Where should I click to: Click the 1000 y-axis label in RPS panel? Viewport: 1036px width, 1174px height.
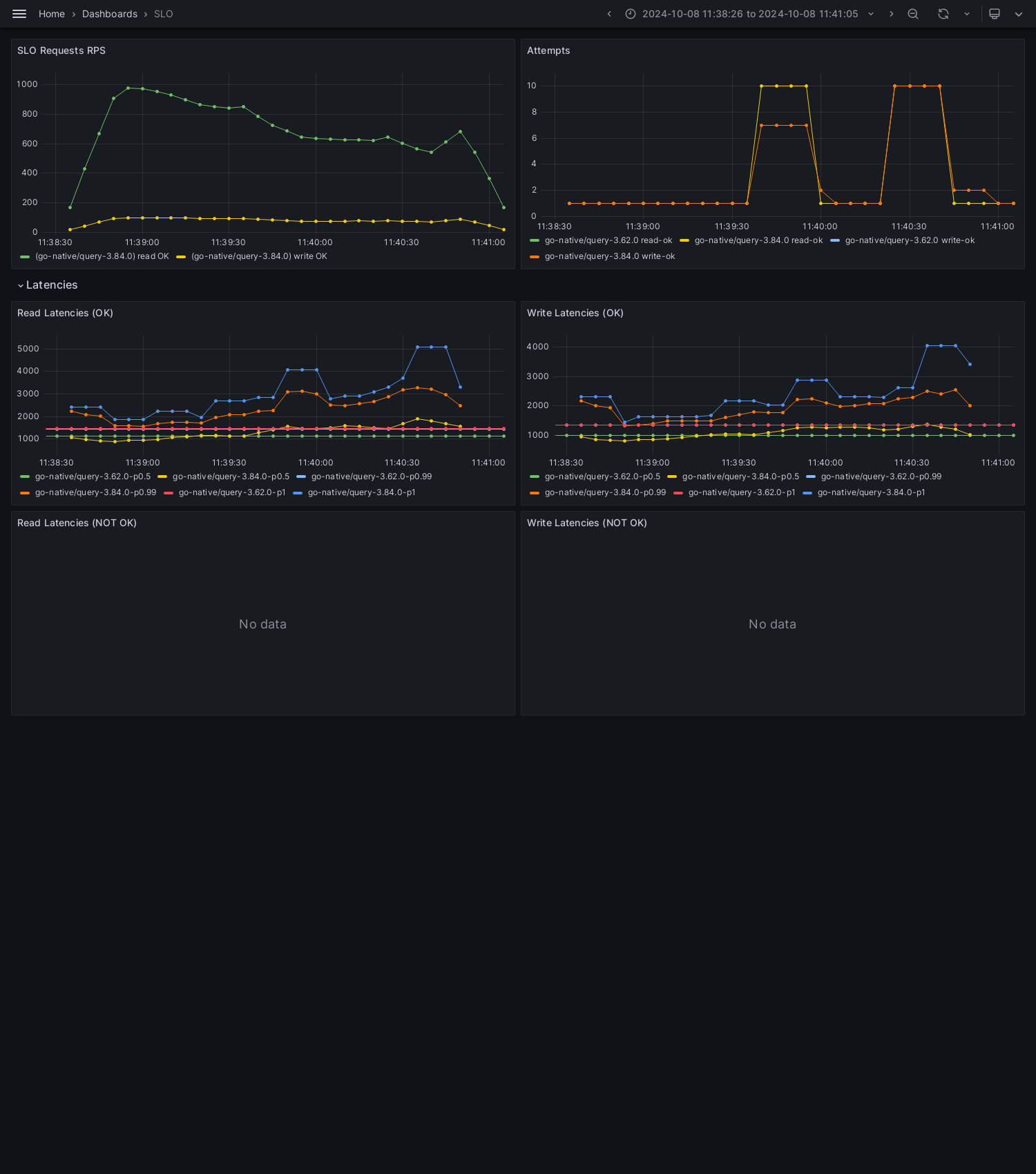pos(27,84)
